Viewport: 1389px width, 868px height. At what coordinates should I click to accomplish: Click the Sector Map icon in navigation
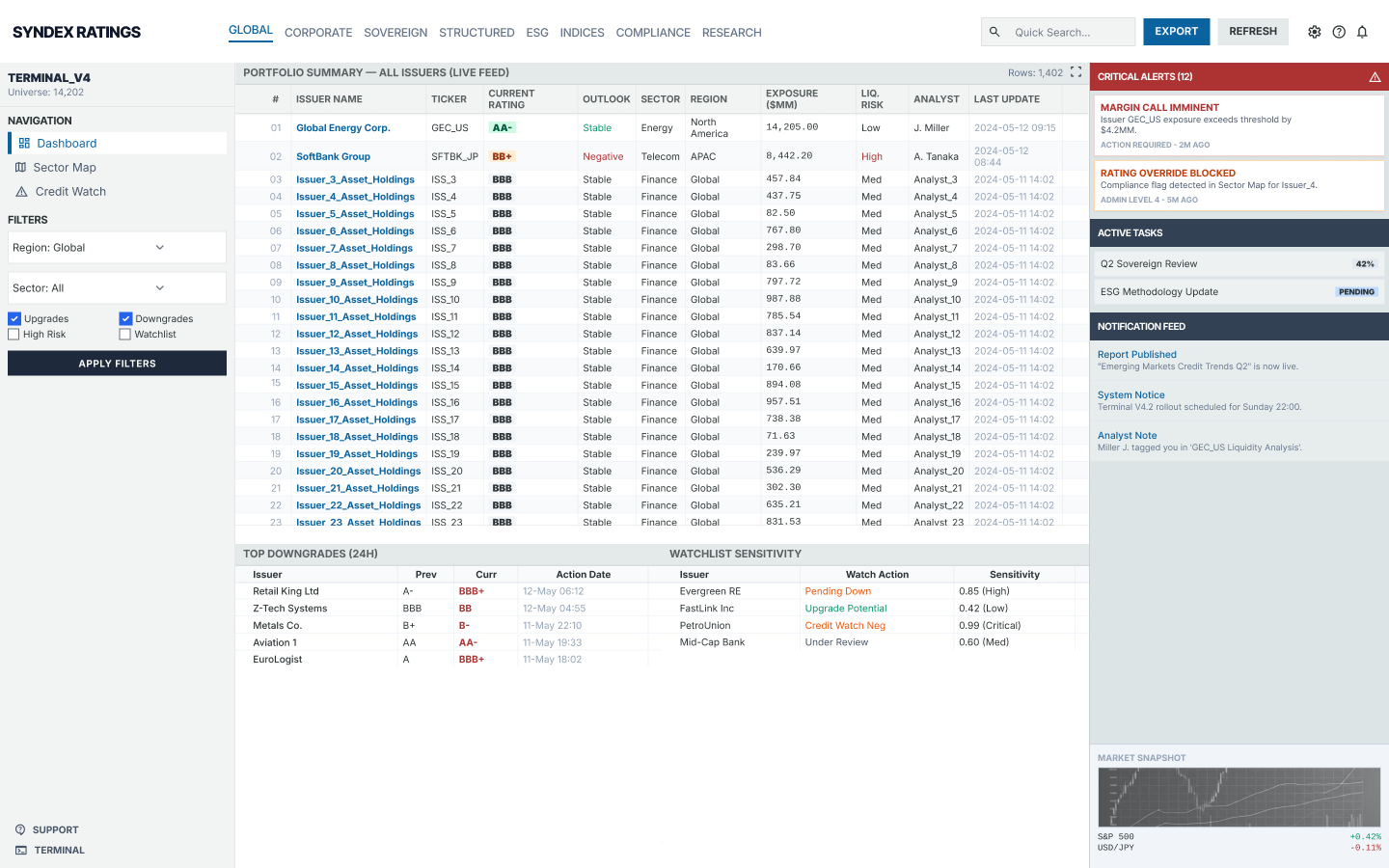click(20, 168)
